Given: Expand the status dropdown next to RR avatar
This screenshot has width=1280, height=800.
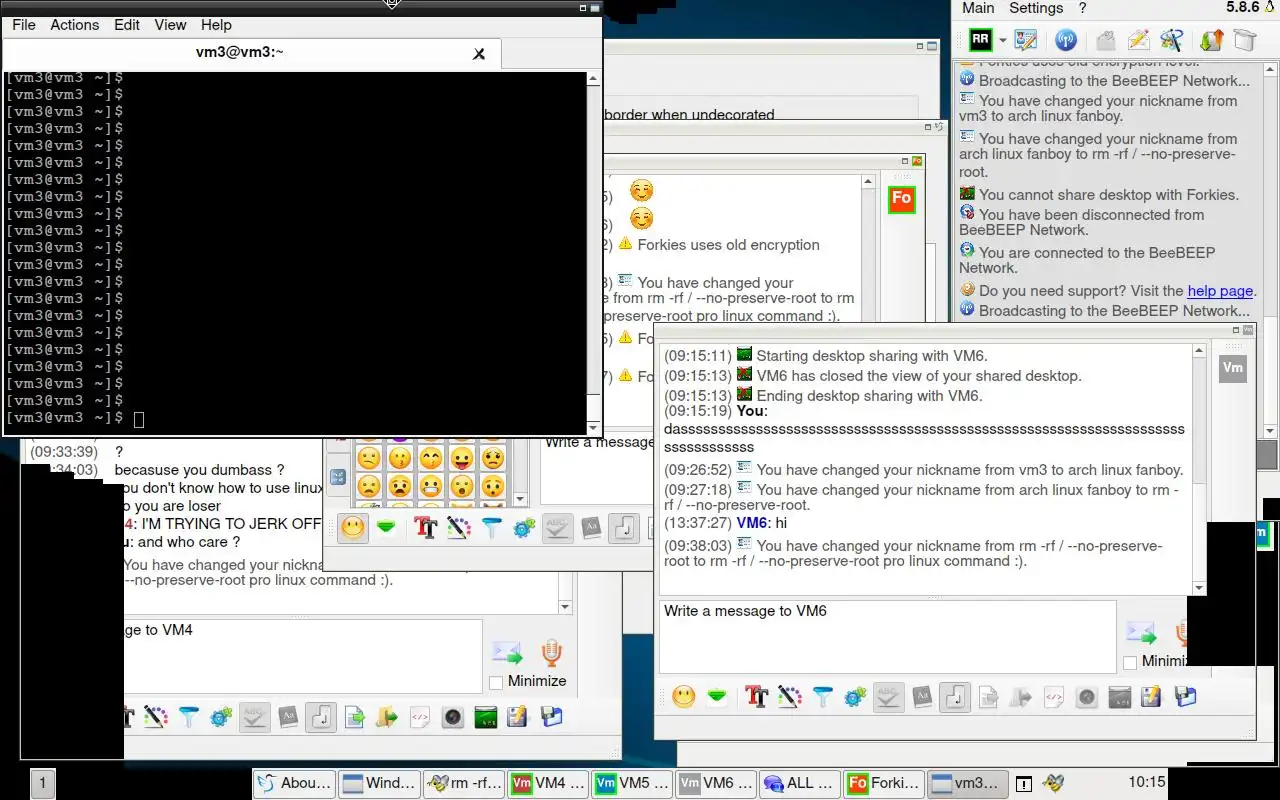Looking at the screenshot, I should (x=1002, y=41).
